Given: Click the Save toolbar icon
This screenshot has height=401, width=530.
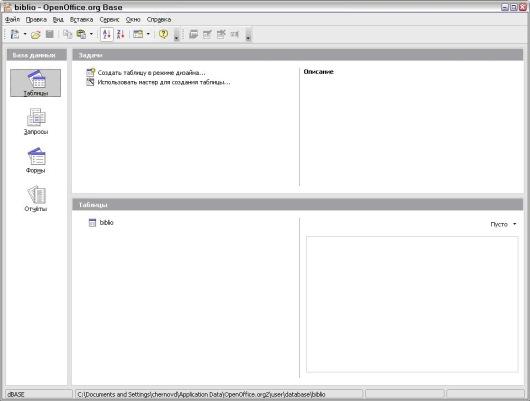Looking at the screenshot, I should 50,34.
